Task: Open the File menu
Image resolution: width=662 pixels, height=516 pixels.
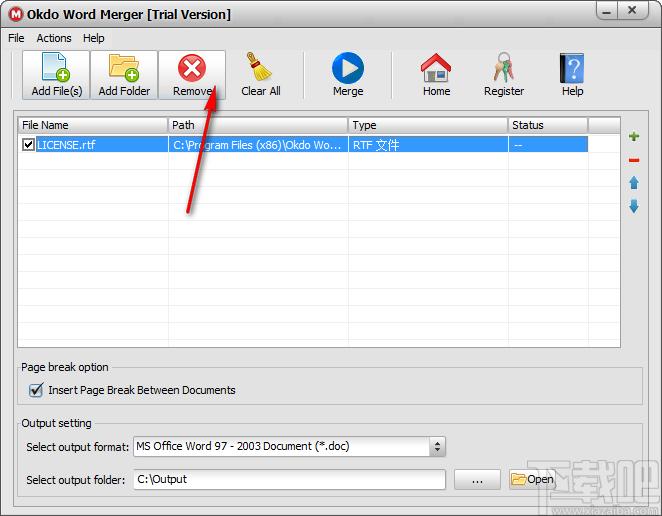Action: 16,38
